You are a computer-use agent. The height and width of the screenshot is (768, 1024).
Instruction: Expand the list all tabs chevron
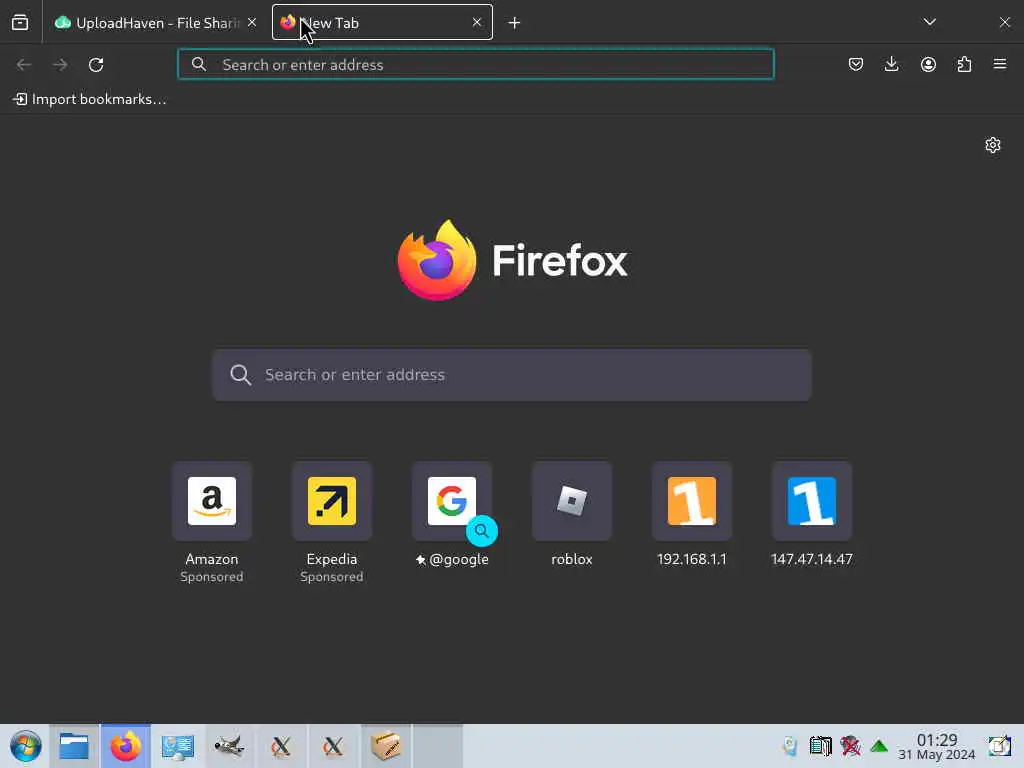[930, 22]
